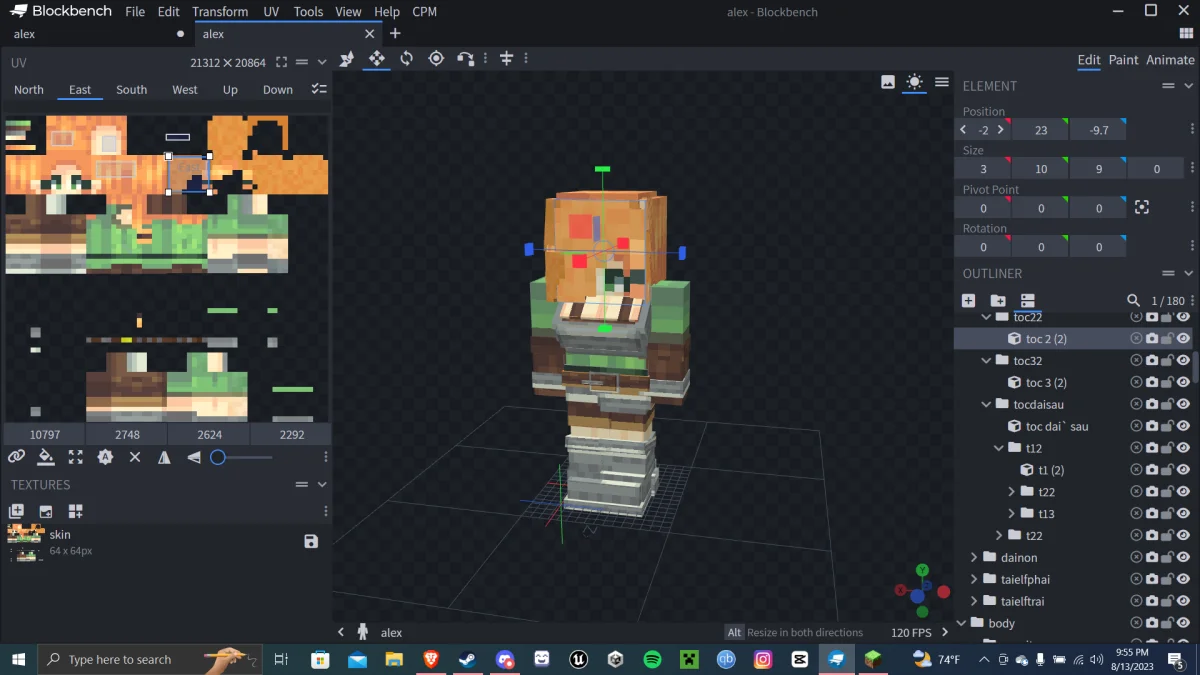The height and width of the screenshot is (675, 1200).
Task: Open Steam from the taskbar
Action: point(467,659)
